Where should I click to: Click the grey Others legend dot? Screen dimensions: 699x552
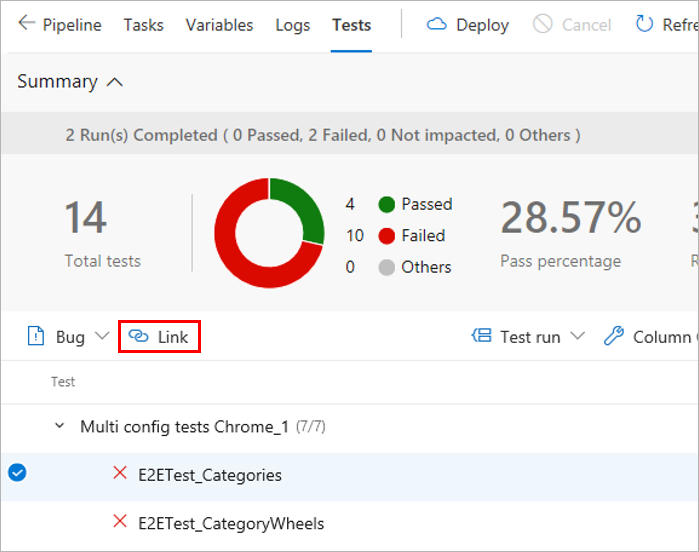[x=387, y=268]
